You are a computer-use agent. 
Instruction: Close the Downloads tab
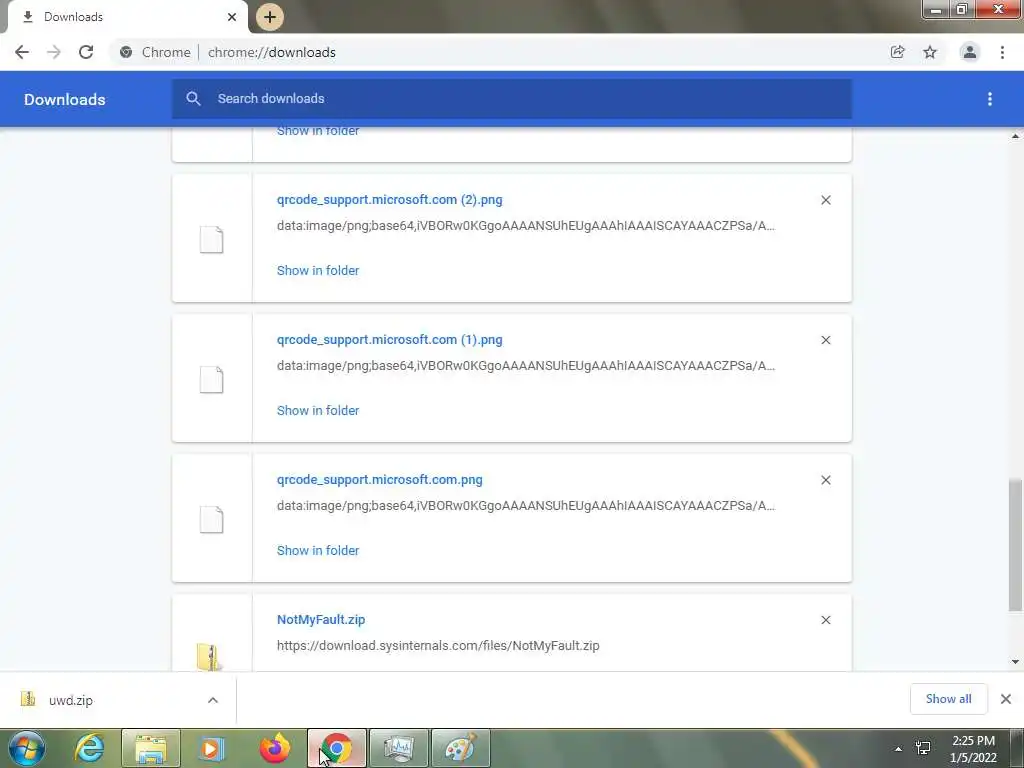tap(232, 17)
